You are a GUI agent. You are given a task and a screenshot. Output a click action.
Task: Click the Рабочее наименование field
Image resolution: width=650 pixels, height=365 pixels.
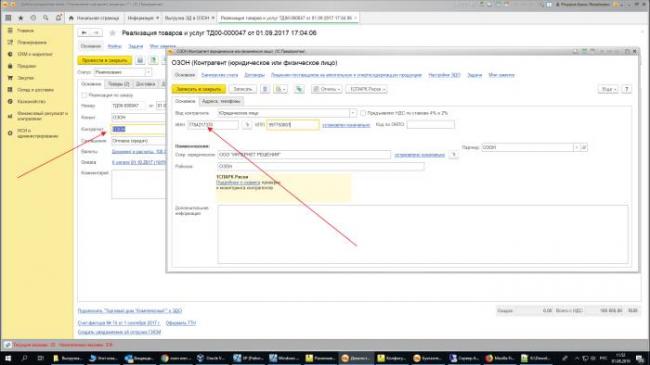coord(321,166)
